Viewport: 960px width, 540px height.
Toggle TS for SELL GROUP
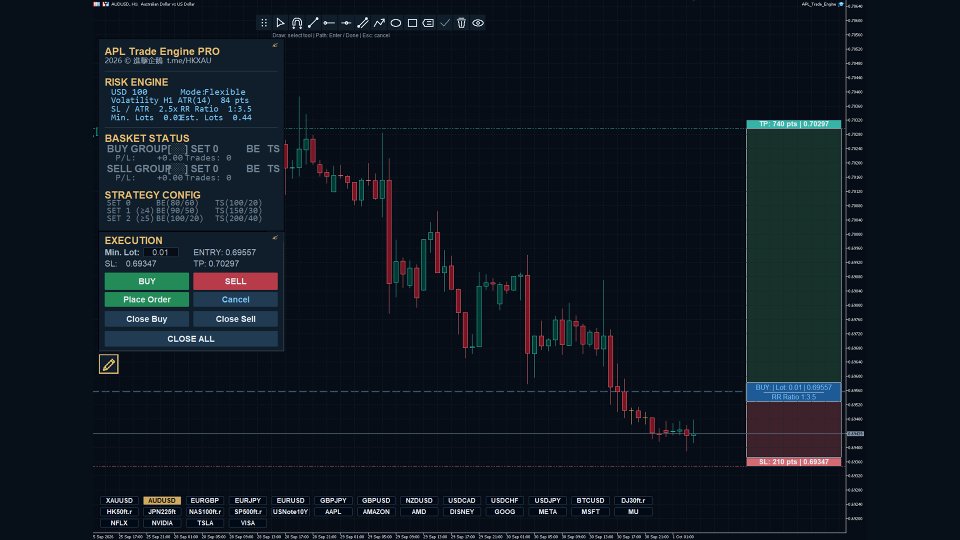click(274, 168)
